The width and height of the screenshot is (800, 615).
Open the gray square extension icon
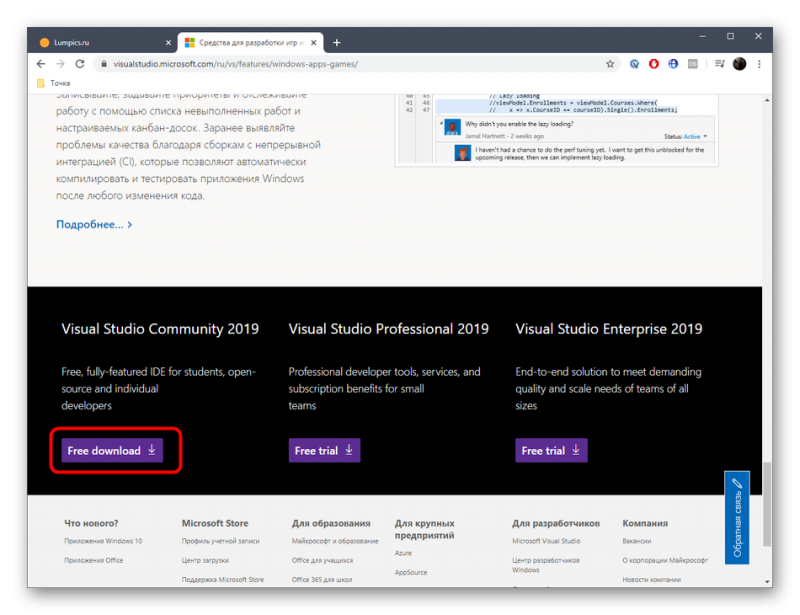692,64
